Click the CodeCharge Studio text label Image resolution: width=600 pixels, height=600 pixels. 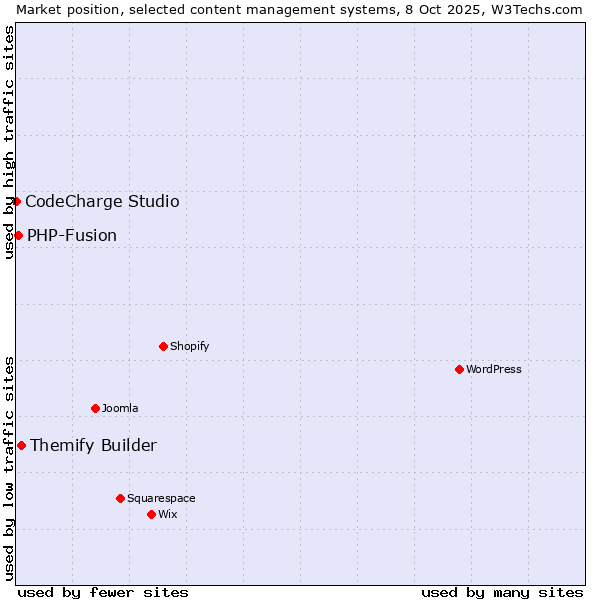(102, 201)
